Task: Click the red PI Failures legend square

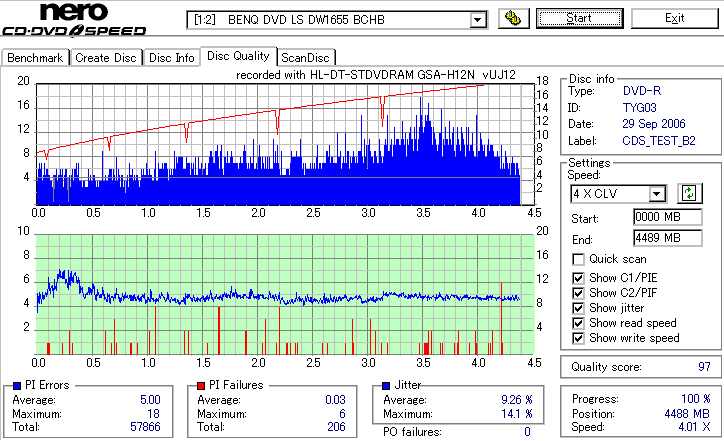Action: pyautogui.click(x=201, y=385)
